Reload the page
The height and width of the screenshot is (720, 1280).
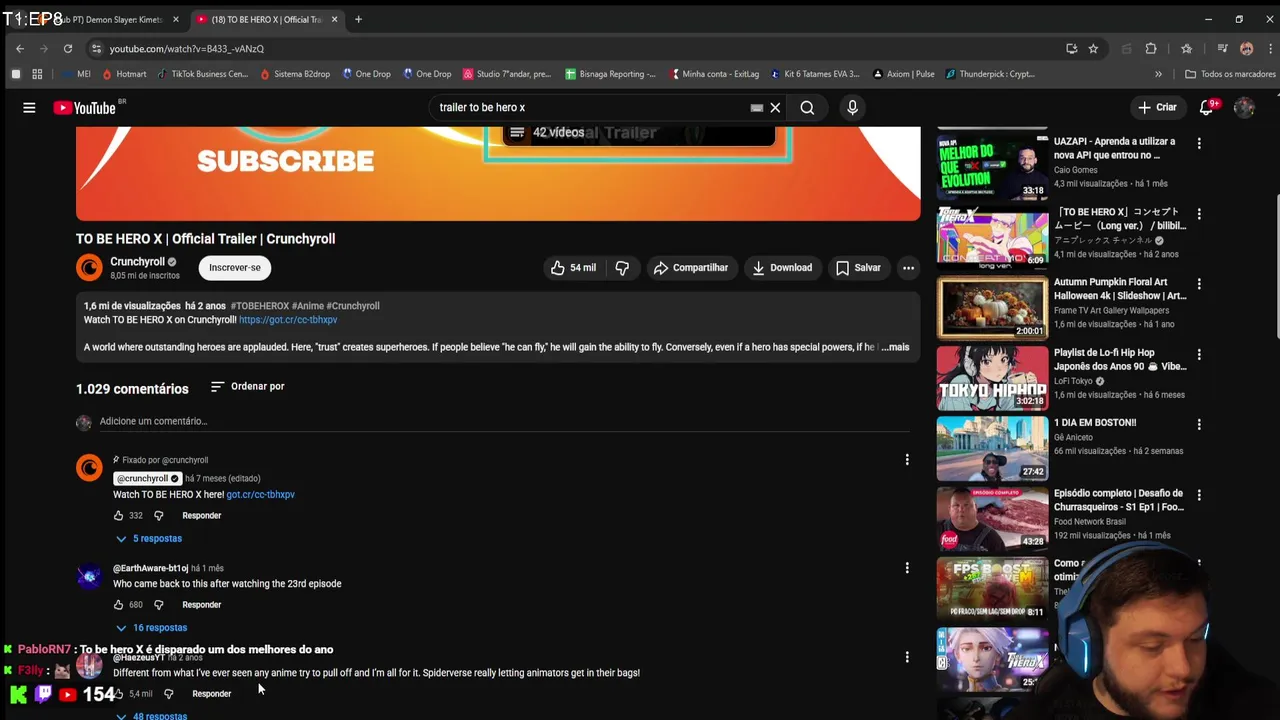coord(68,48)
